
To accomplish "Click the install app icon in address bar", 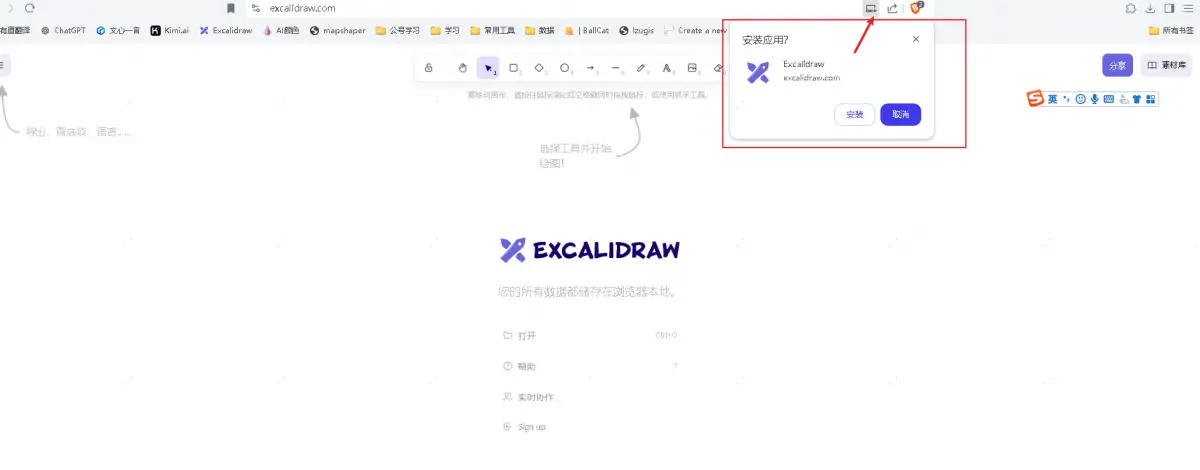I will [871, 8].
